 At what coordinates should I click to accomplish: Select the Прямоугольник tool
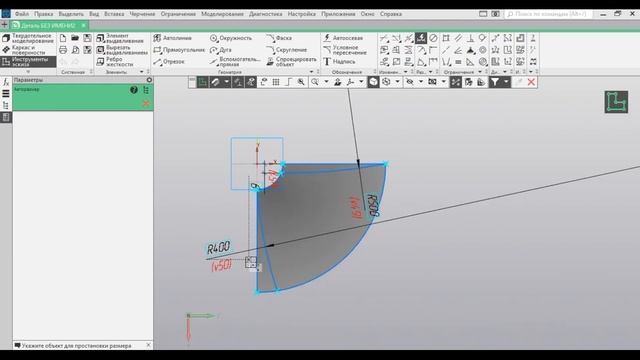pos(179,50)
